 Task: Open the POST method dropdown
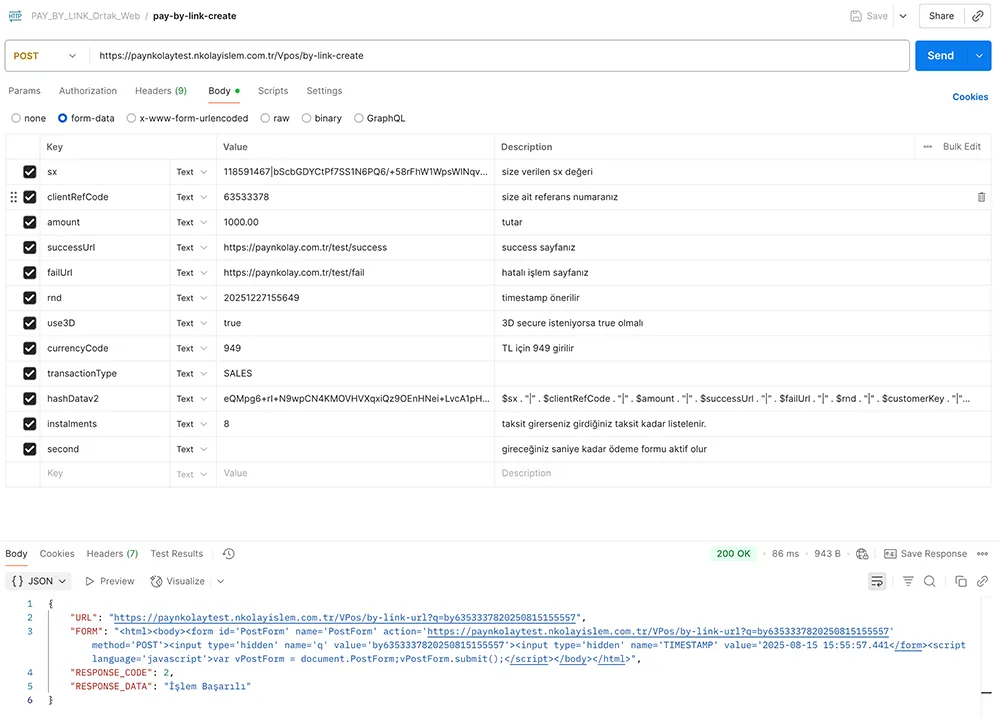tap(44, 56)
